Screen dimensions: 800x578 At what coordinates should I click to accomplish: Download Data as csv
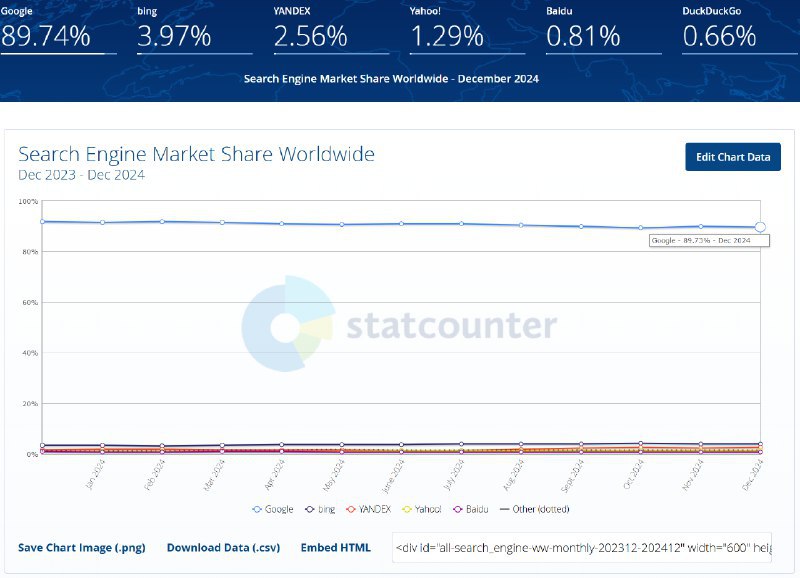pos(223,548)
